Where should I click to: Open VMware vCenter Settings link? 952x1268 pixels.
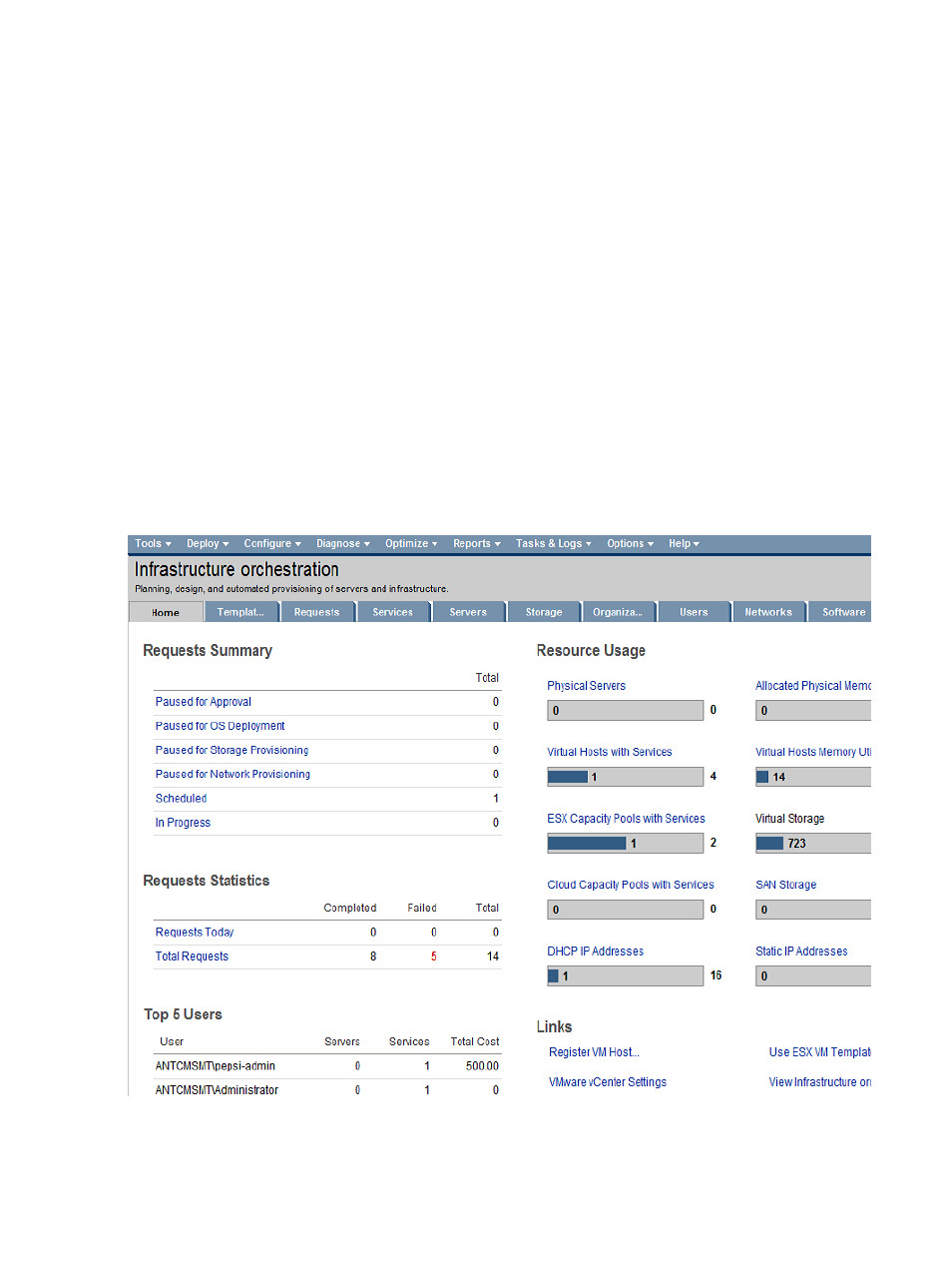point(608,1082)
